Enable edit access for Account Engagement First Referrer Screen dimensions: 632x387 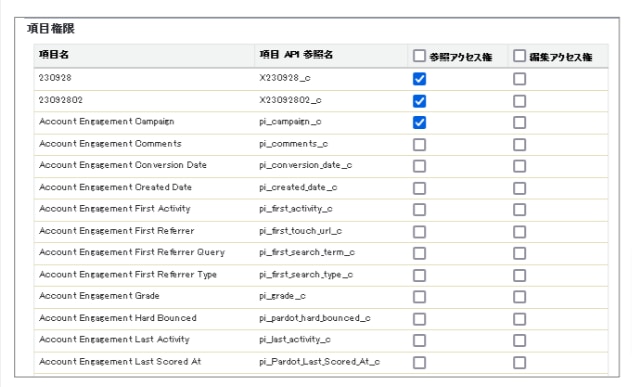tap(520, 231)
